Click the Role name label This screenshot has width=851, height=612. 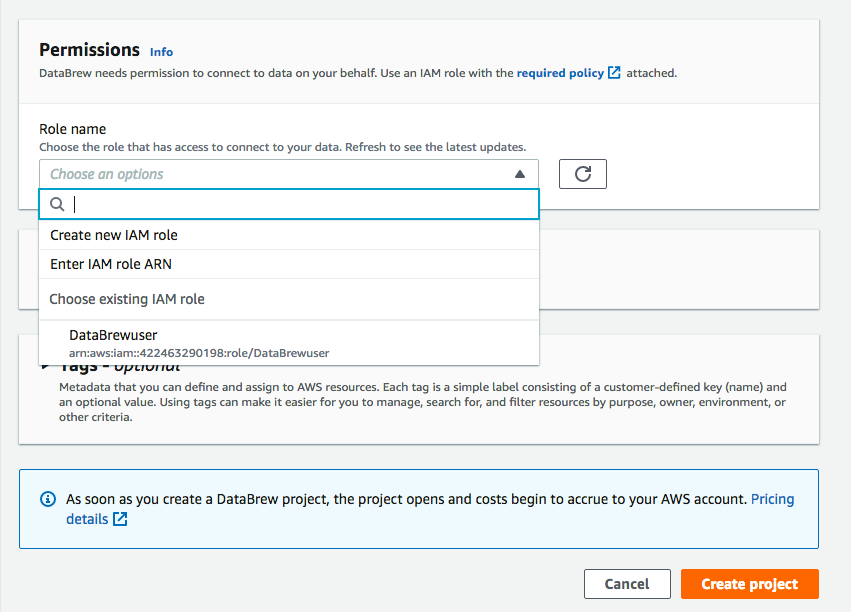[x=73, y=129]
